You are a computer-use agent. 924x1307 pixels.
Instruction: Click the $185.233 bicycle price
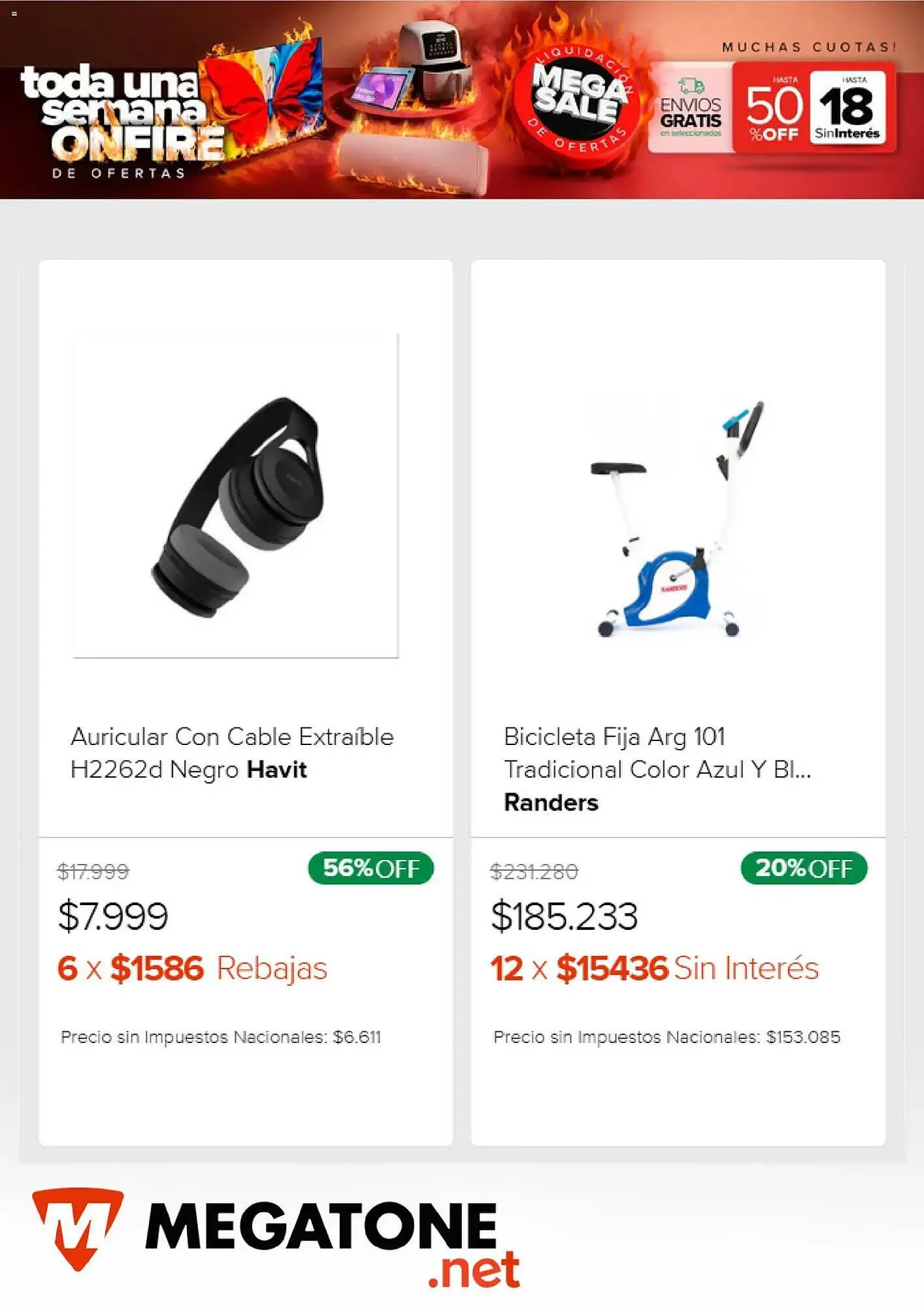tap(564, 916)
